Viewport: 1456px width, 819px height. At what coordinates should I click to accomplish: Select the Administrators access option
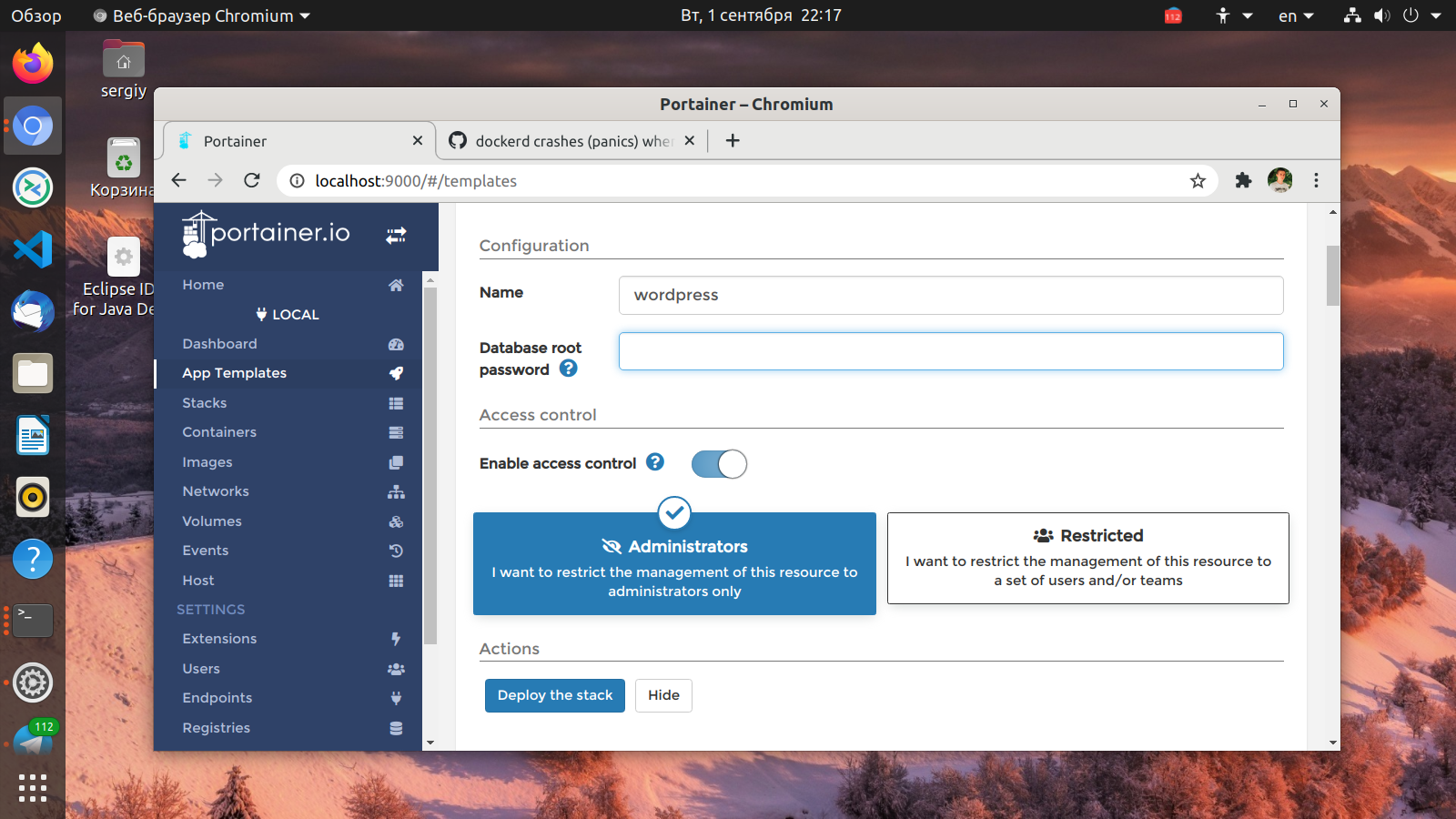point(674,563)
